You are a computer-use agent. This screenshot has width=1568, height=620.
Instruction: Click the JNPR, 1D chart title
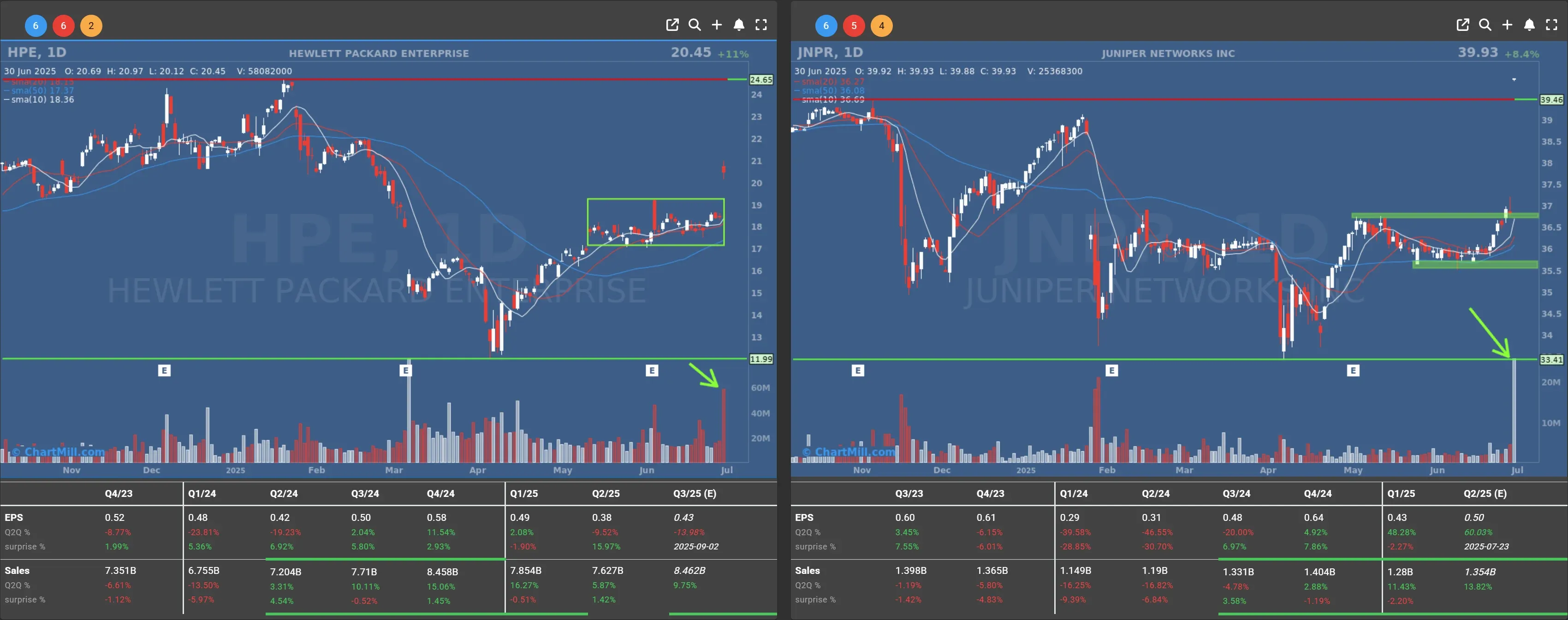click(830, 53)
